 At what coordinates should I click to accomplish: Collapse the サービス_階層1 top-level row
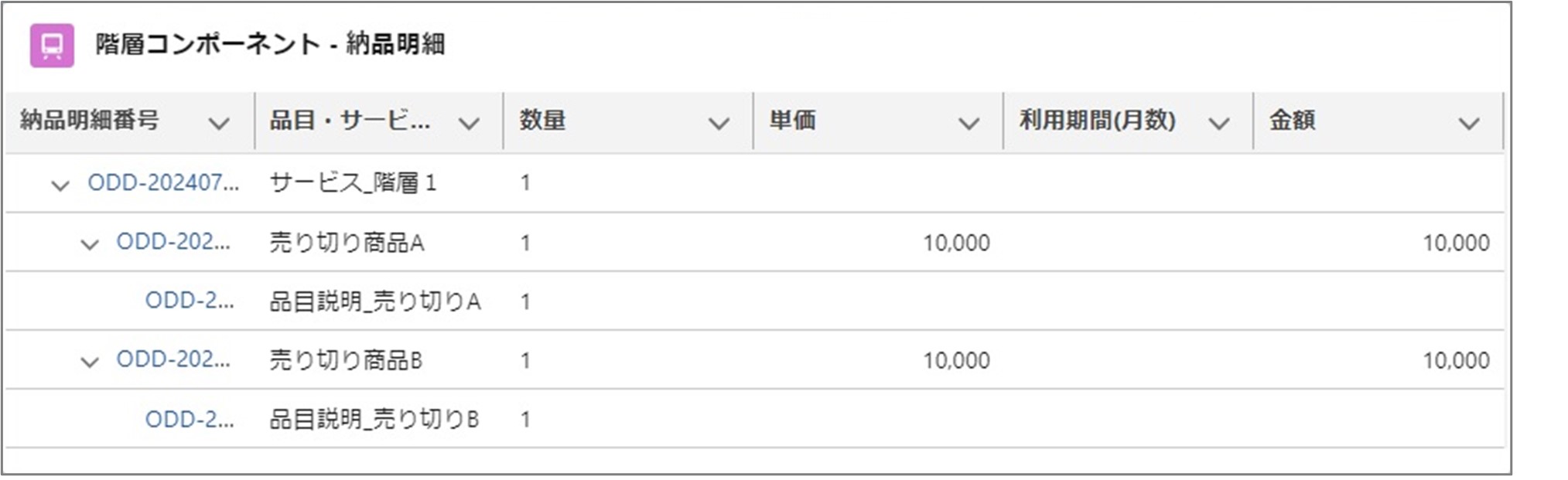pyautogui.click(x=60, y=186)
